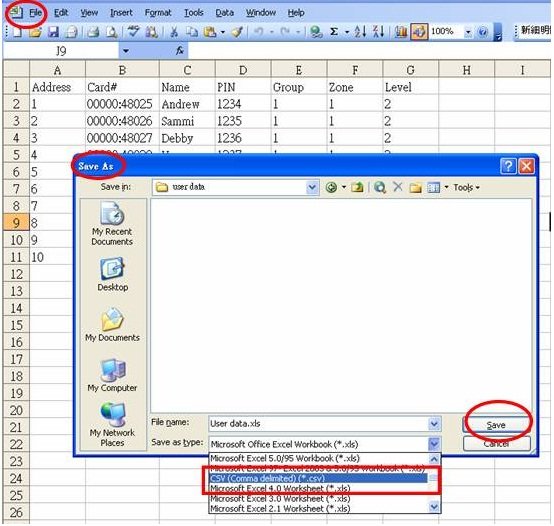Select My Network Places in places bar
The height and width of the screenshot is (526, 554).
pyautogui.click(x=112, y=425)
